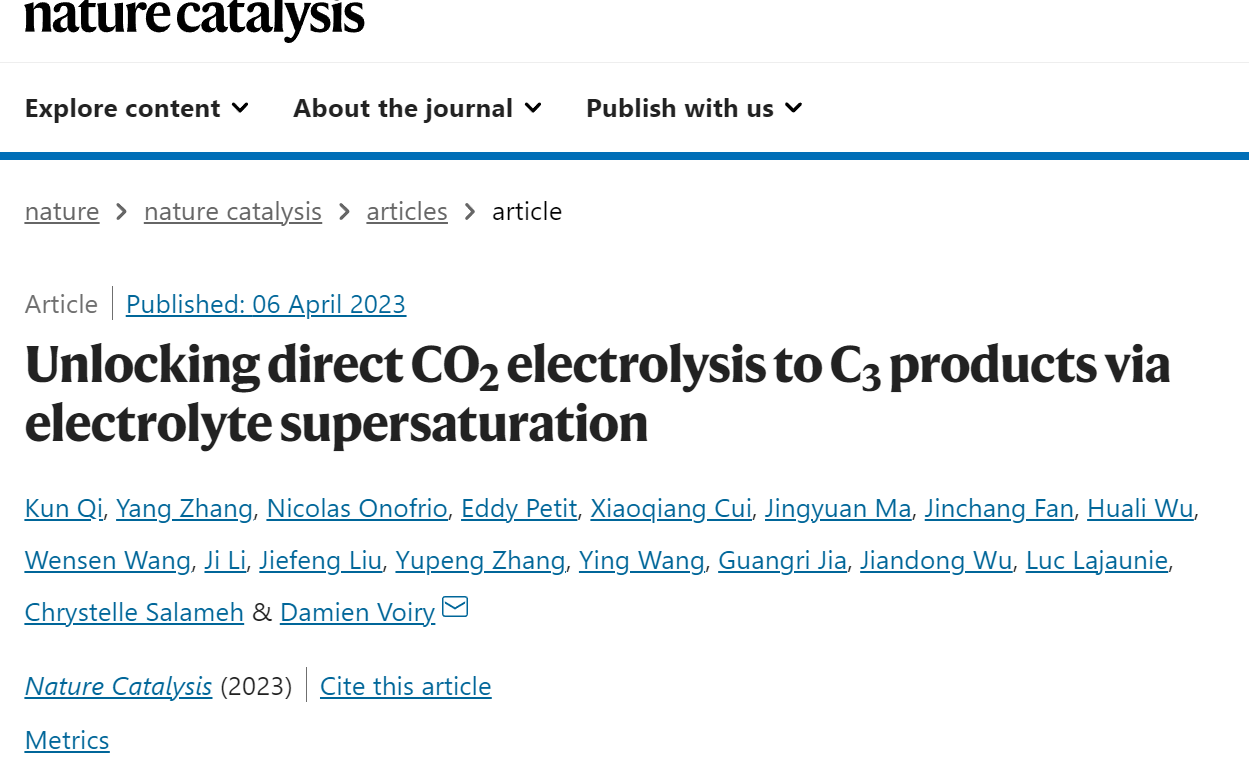Click the nature catalysis logo
Viewport: 1249px width, 773px height.
[x=194, y=17]
